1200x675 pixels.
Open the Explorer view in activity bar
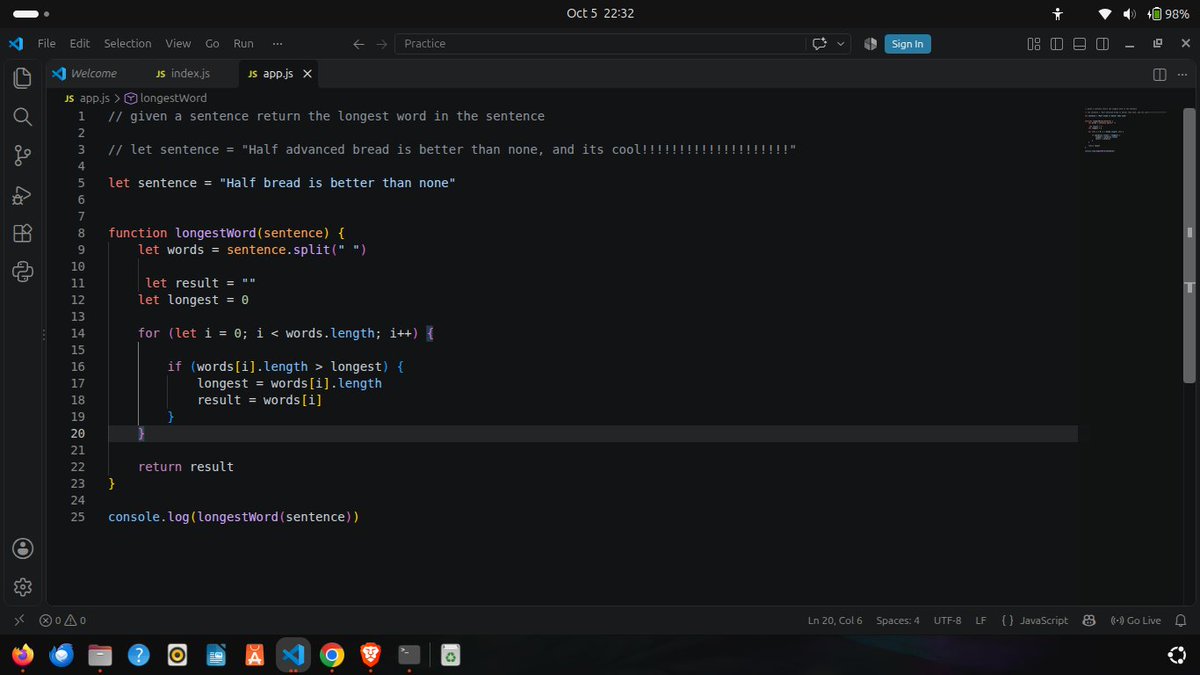click(22, 77)
